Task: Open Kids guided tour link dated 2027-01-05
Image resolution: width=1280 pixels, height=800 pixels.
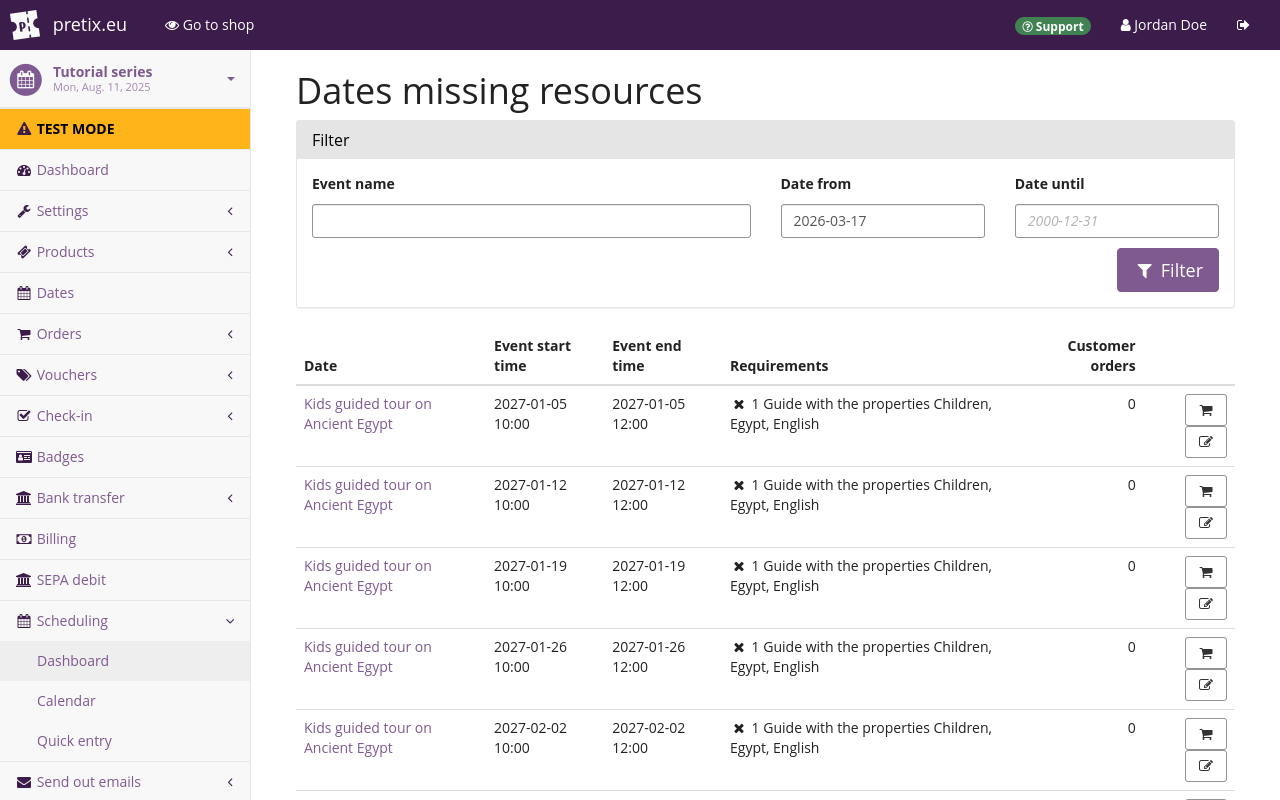Action: pos(368,414)
